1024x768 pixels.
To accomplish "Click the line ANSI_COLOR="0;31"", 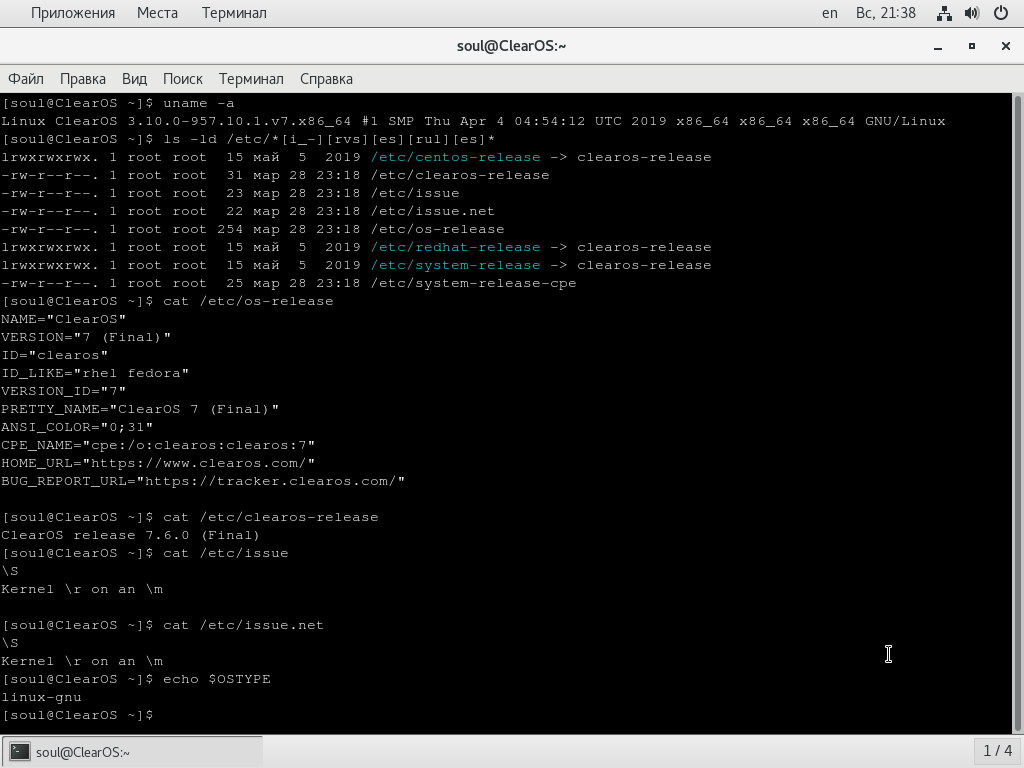I will (77, 427).
